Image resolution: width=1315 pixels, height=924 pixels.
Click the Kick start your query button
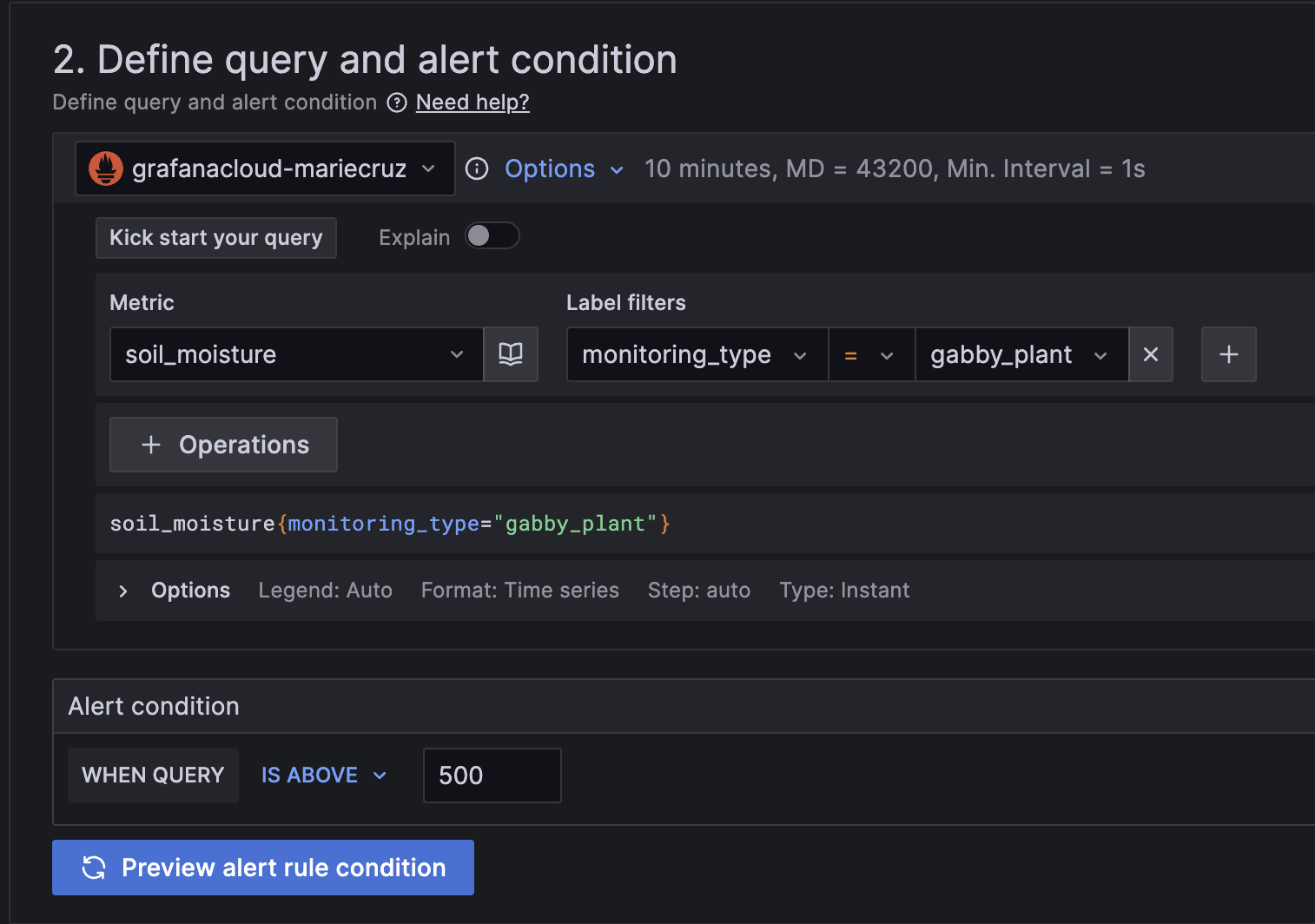[x=215, y=237]
